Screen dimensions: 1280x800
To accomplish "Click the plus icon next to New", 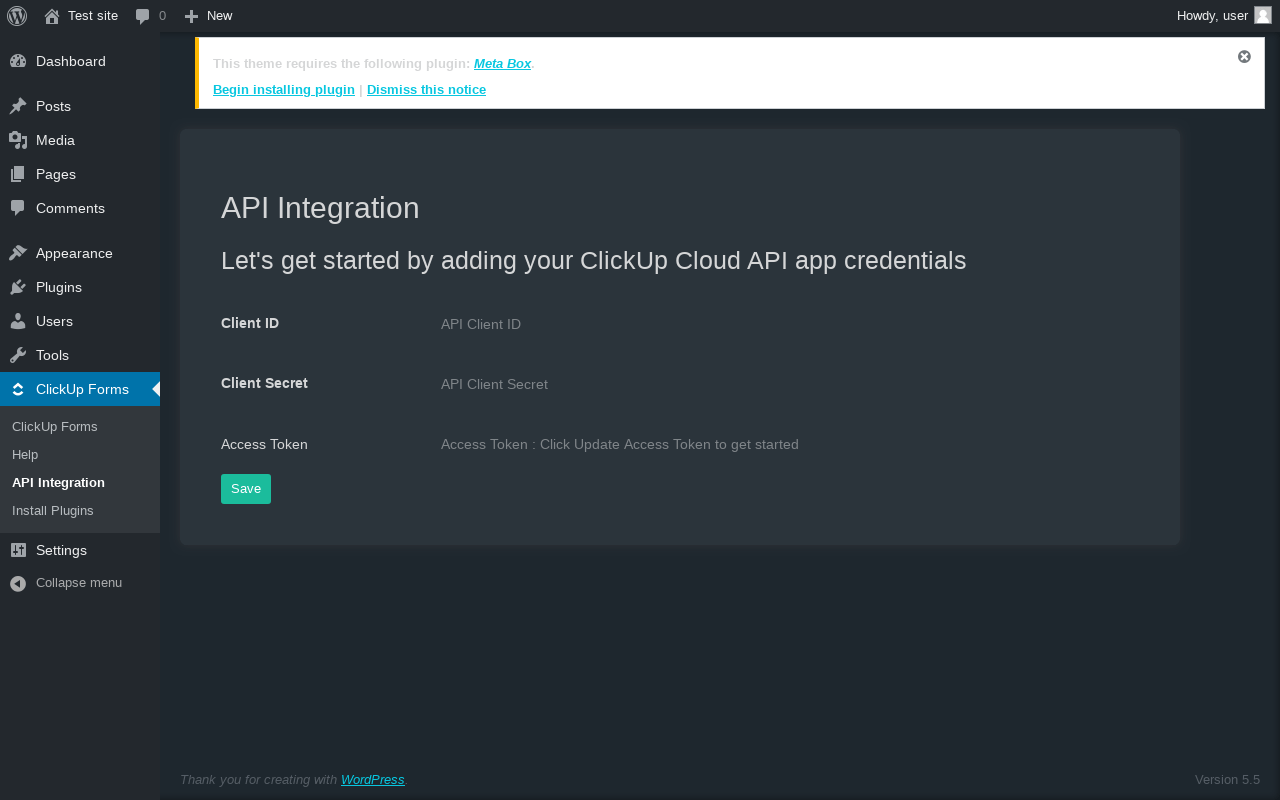I will 191,16.
